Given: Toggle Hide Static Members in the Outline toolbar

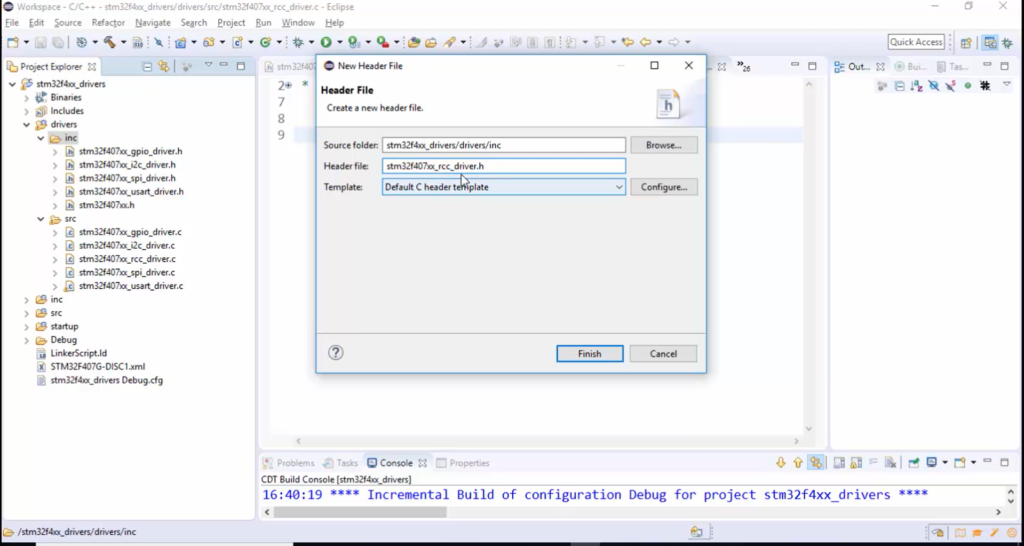Looking at the screenshot, I should [950, 86].
